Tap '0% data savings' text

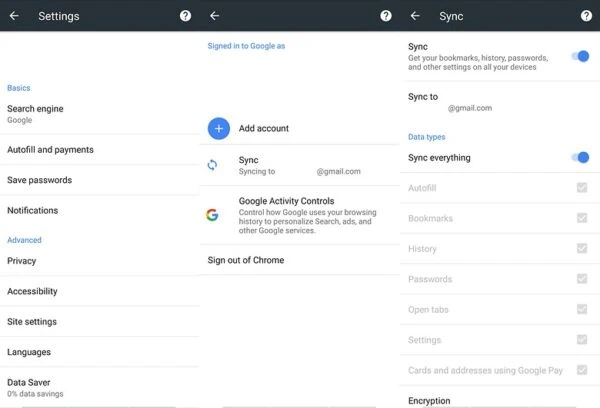point(35,394)
